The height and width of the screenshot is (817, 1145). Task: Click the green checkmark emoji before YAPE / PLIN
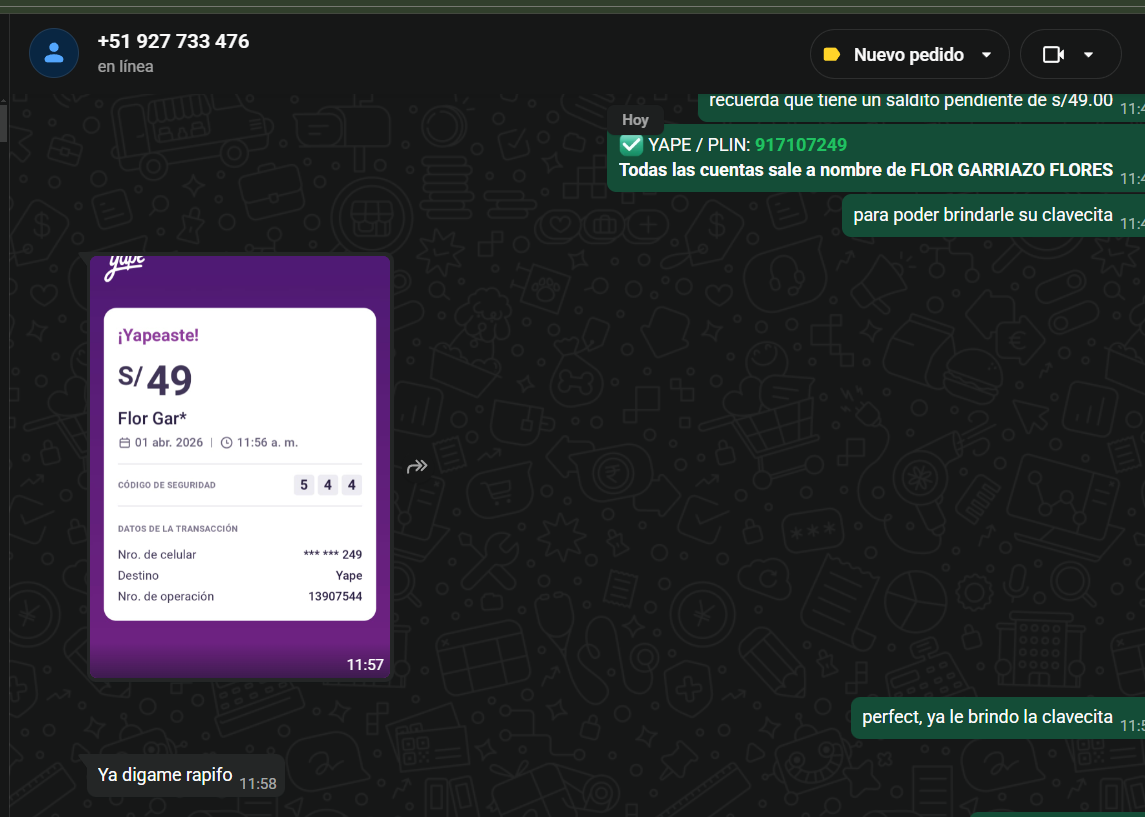pyautogui.click(x=631, y=145)
